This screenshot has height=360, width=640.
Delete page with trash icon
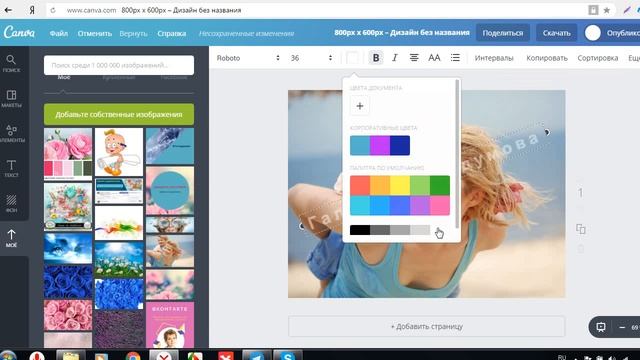pos(580,249)
